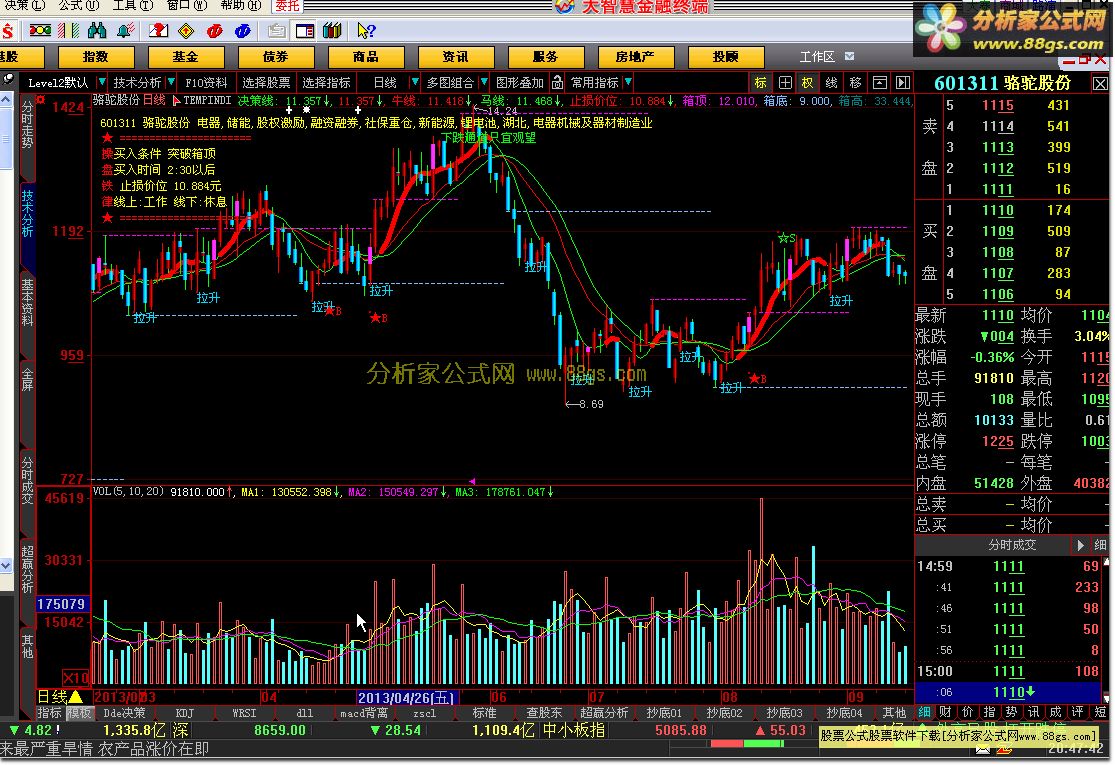Viewport: 1115px width, 765px height.
Task: Click the striped bars toolbar icon
Action: tap(69, 31)
